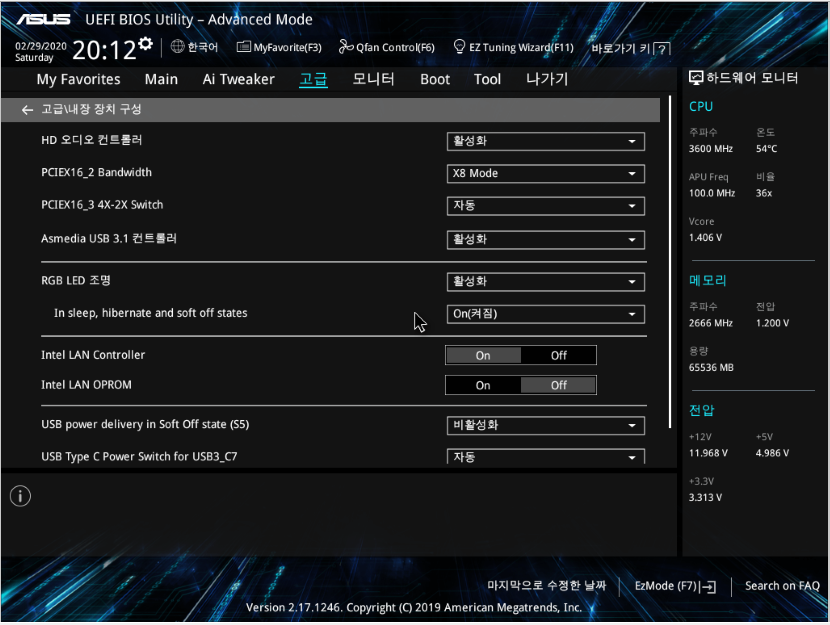Image resolution: width=830 pixels, height=625 pixels.
Task: Click APU Freq value 100.0 MHz
Action: coord(712,193)
